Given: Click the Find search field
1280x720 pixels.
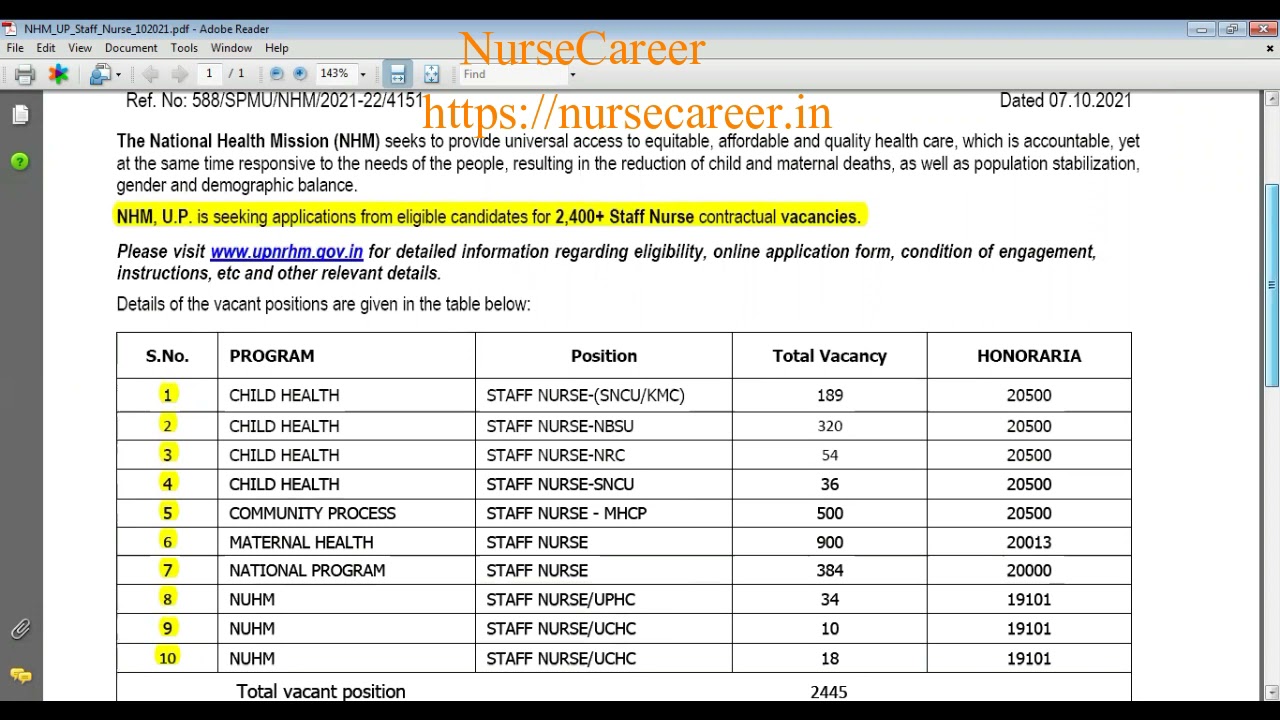Looking at the screenshot, I should tap(512, 74).
